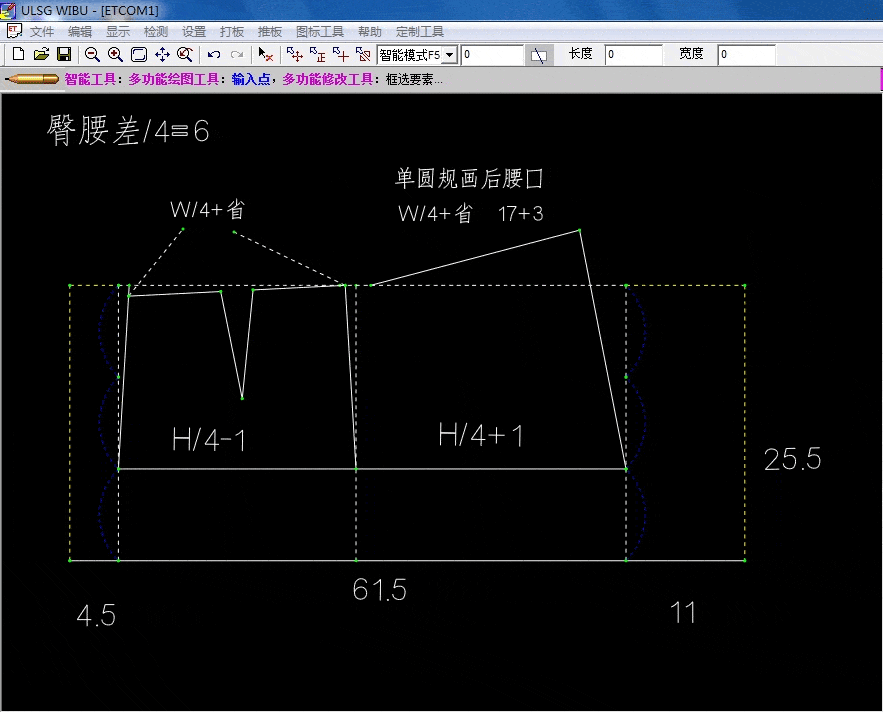Click the 长度 input field
Screen dimensions: 883x712
point(633,55)
